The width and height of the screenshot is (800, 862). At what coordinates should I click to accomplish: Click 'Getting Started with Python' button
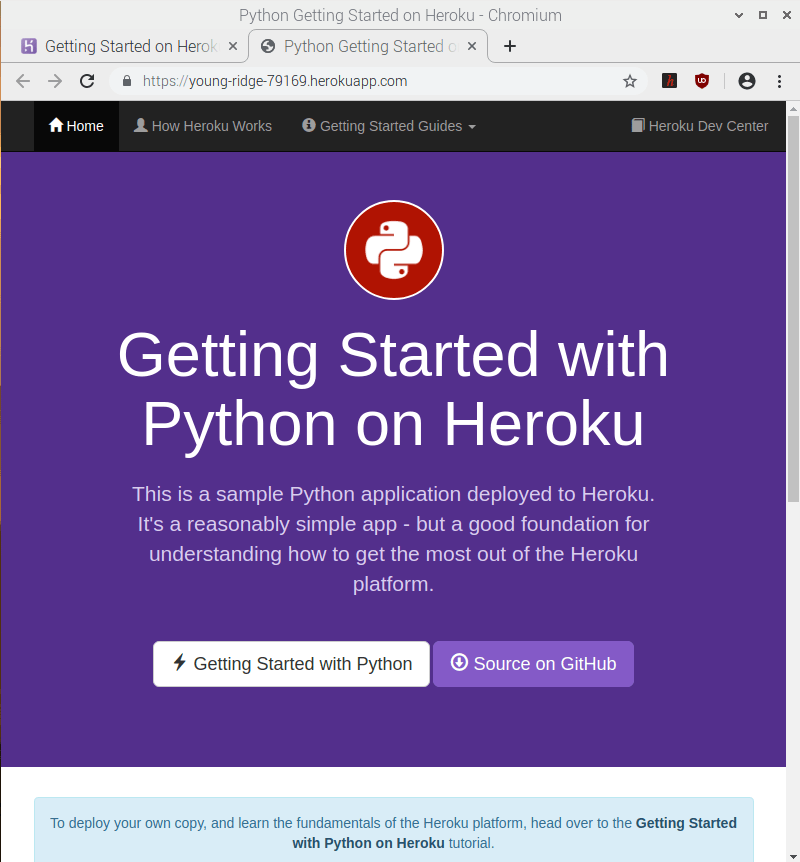291,664
